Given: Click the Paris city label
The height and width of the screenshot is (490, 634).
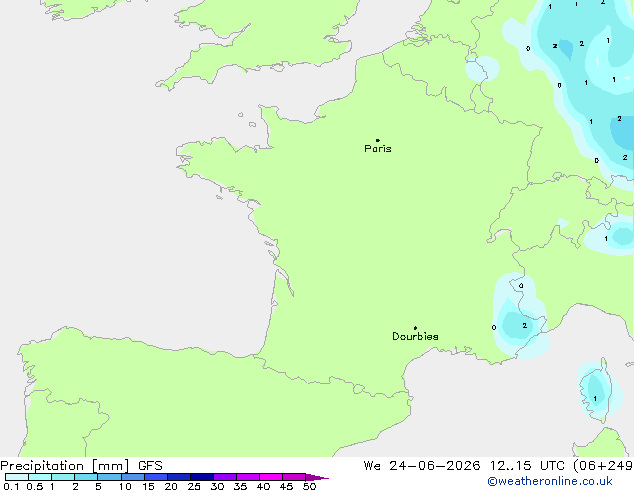Looking at the screenshot, I should click(378, 149).
